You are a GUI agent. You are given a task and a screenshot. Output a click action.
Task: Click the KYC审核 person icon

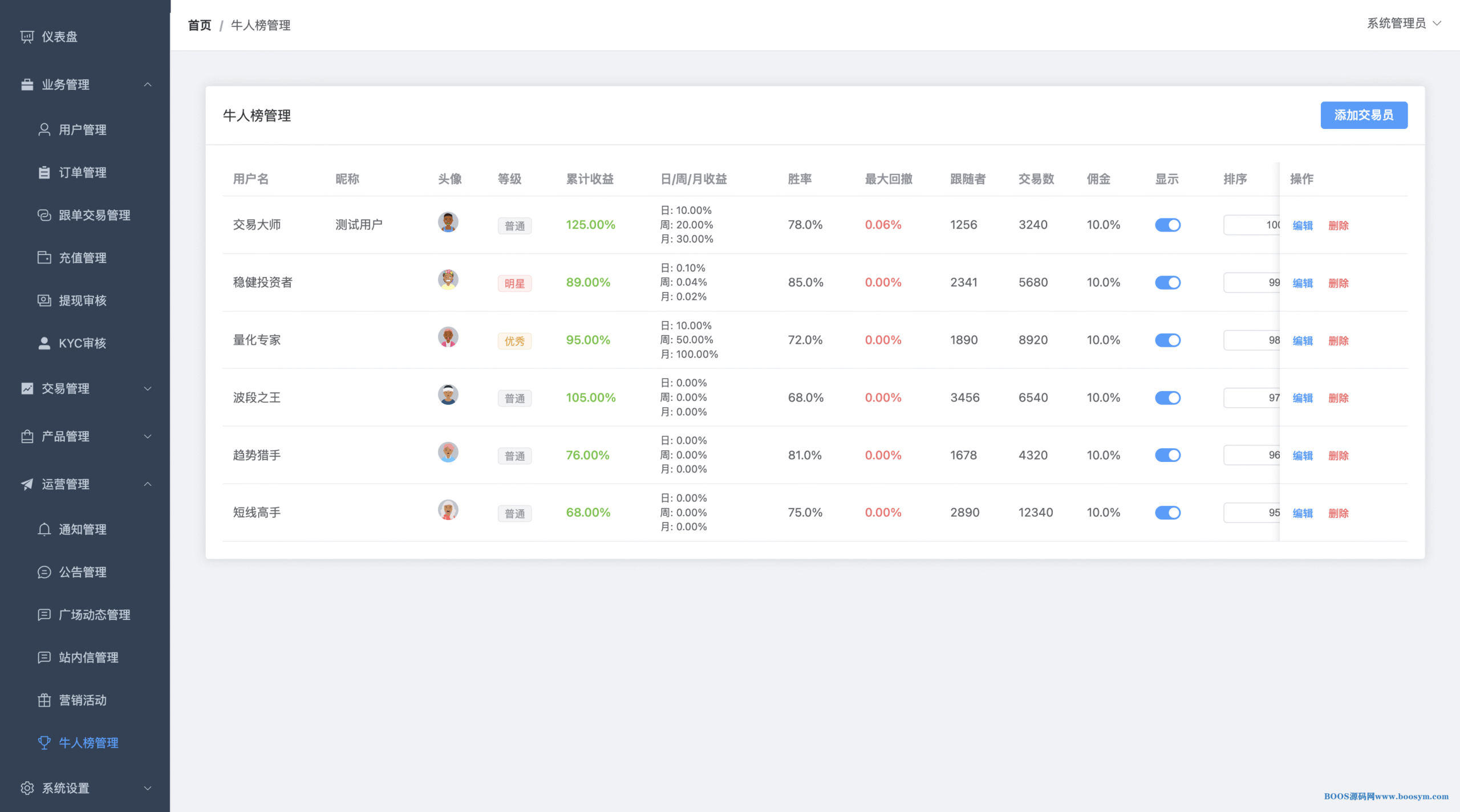(x=44, y=343)
